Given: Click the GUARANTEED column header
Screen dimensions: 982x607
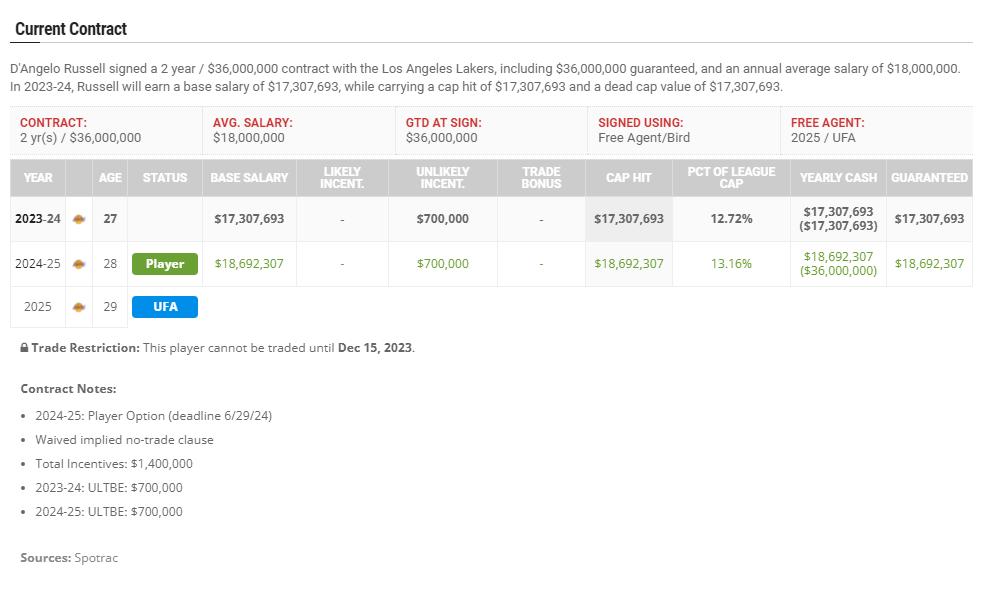Looking at the screenshot, I should [x=929, y=178].
